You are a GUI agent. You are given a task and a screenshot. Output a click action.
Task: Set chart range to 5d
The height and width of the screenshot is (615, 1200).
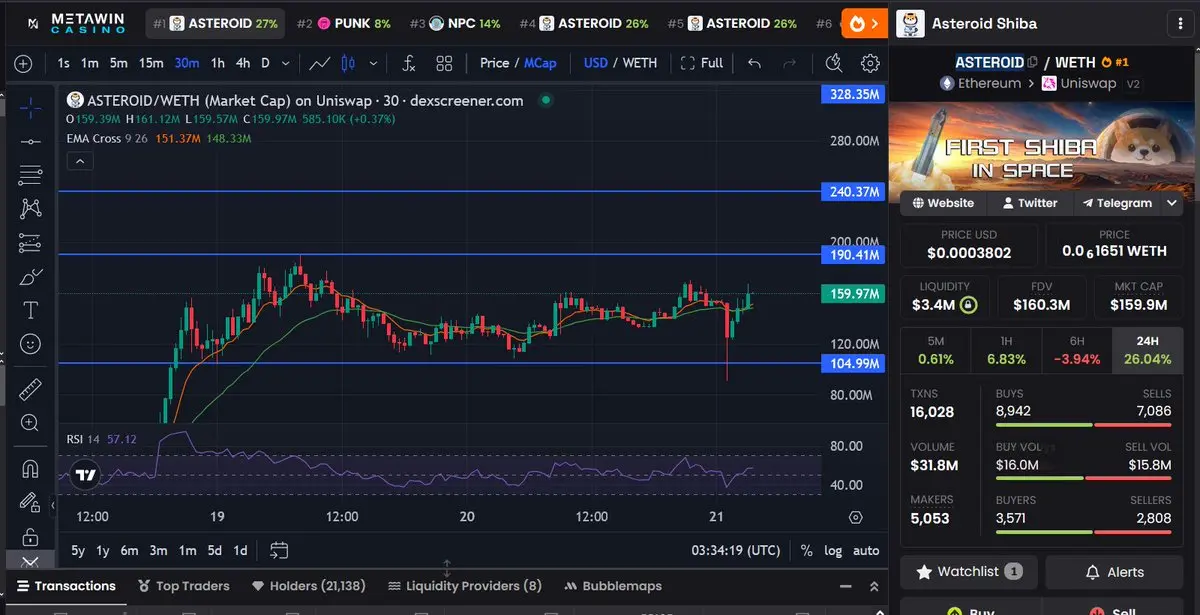coord(214,550)
